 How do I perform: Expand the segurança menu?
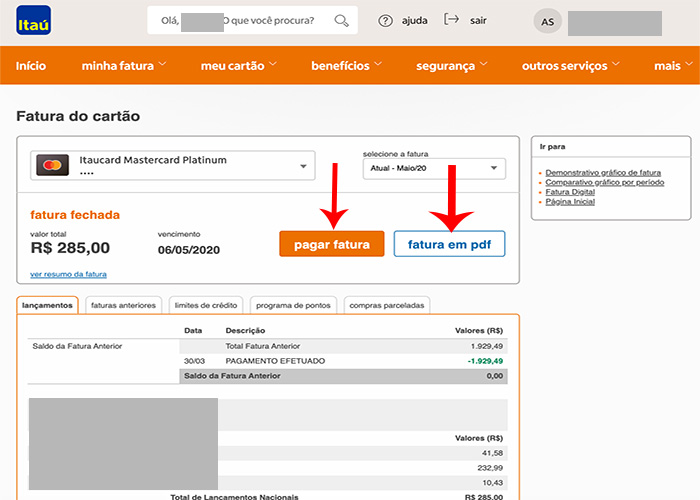coord(451,66)
